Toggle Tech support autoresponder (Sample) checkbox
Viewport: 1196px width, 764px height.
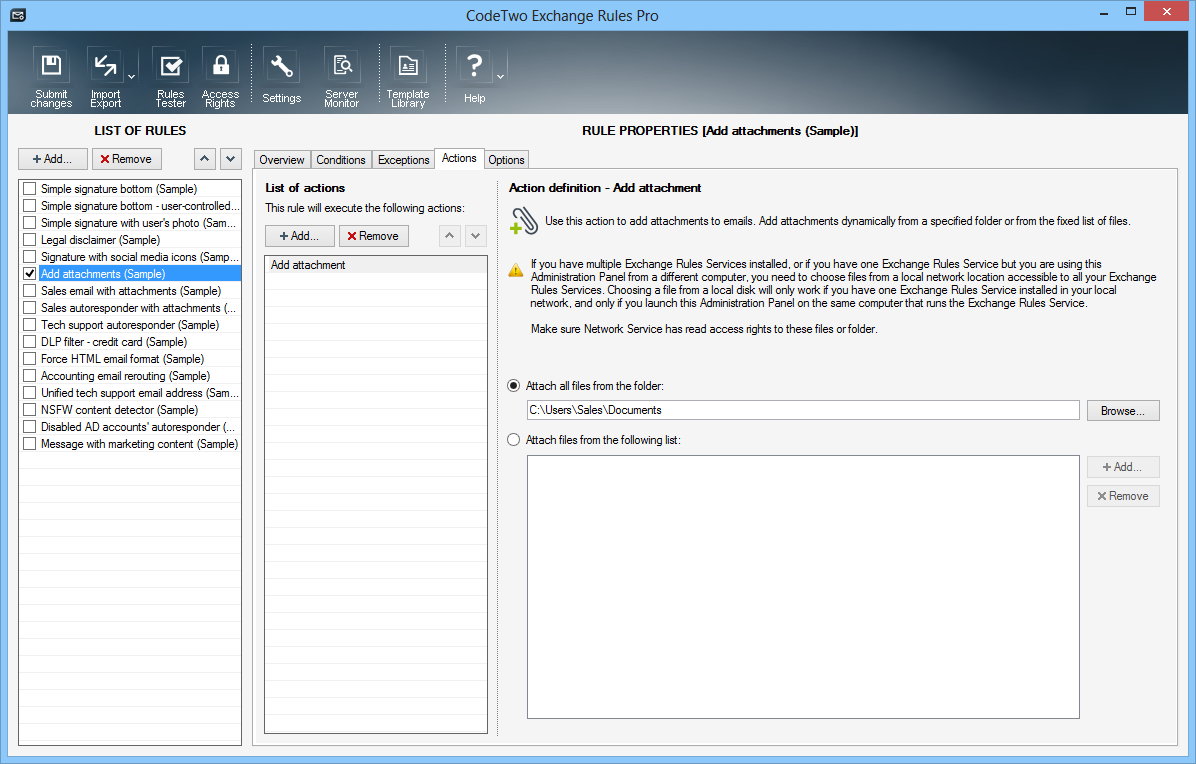point(30,324)
